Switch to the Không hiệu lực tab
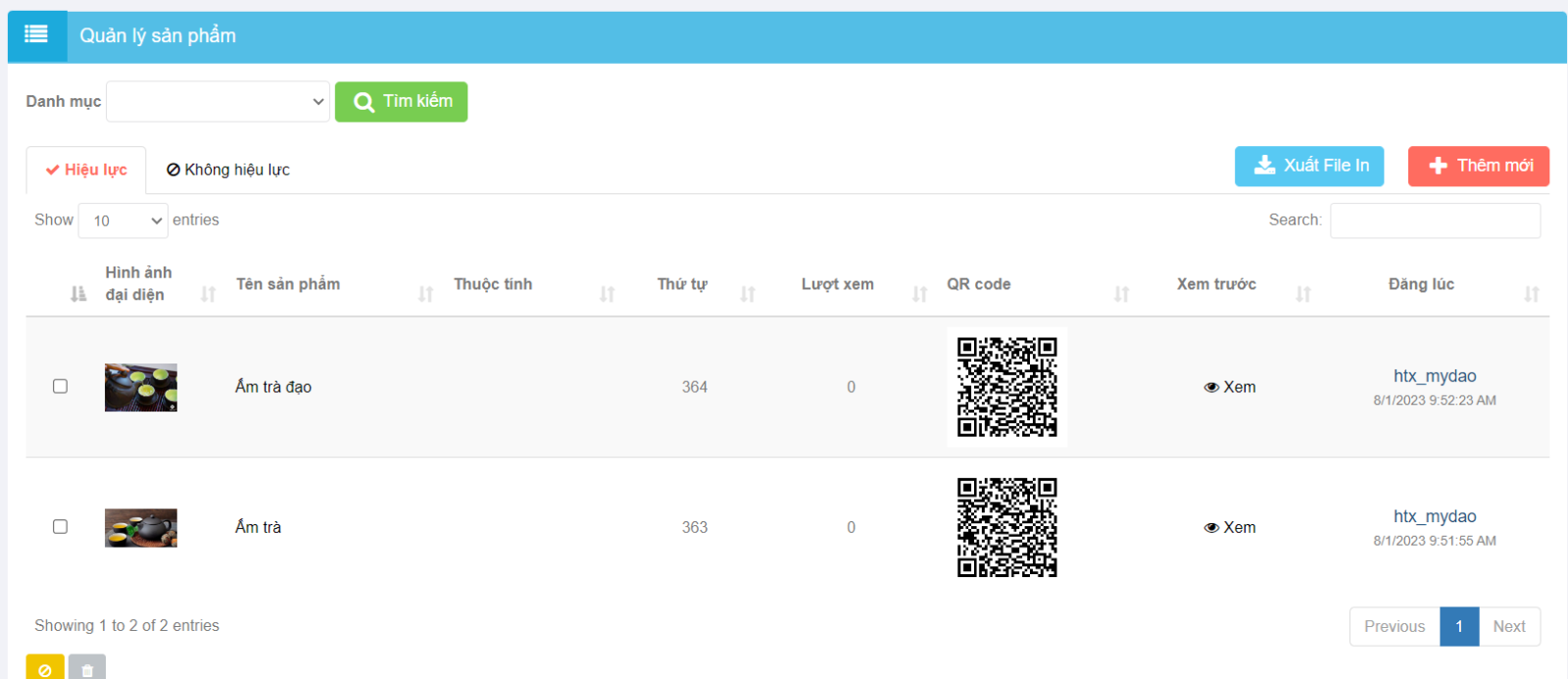The height and width of the screenshot is (679, 1568). coord(228,170)
